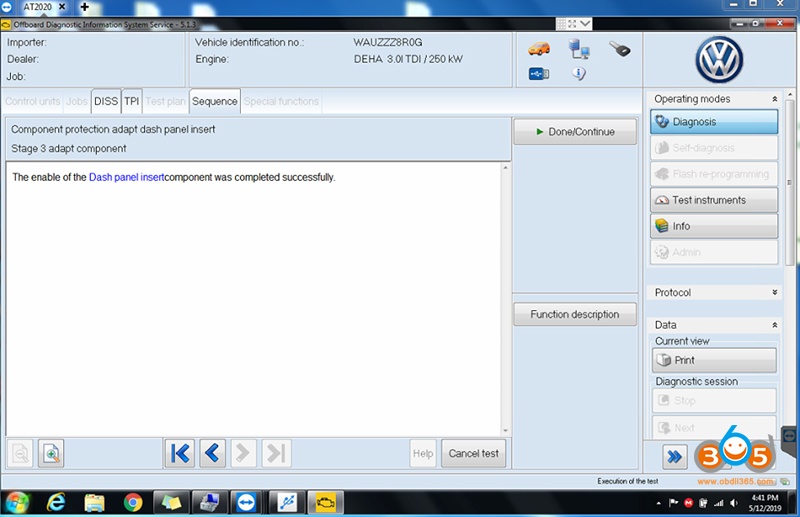This screenshot has width=800, height=517.
Task: Click the network server connection icon
Action: click(579, 49)
